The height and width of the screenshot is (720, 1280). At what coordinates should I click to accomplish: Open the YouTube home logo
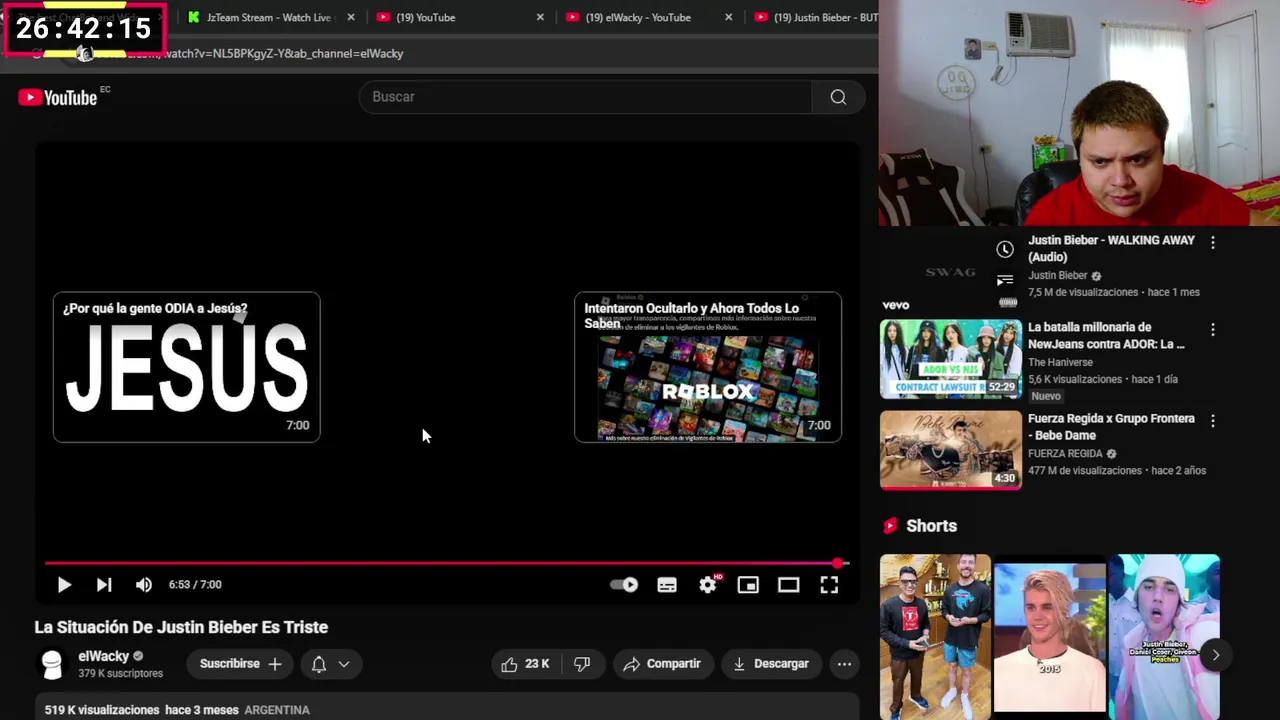58,97
